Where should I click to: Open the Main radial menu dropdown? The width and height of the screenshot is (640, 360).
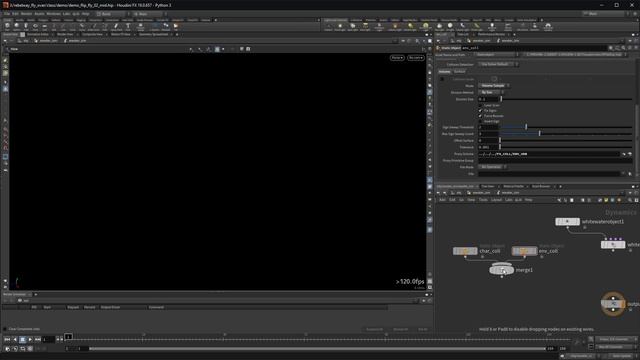click(148, 14)
